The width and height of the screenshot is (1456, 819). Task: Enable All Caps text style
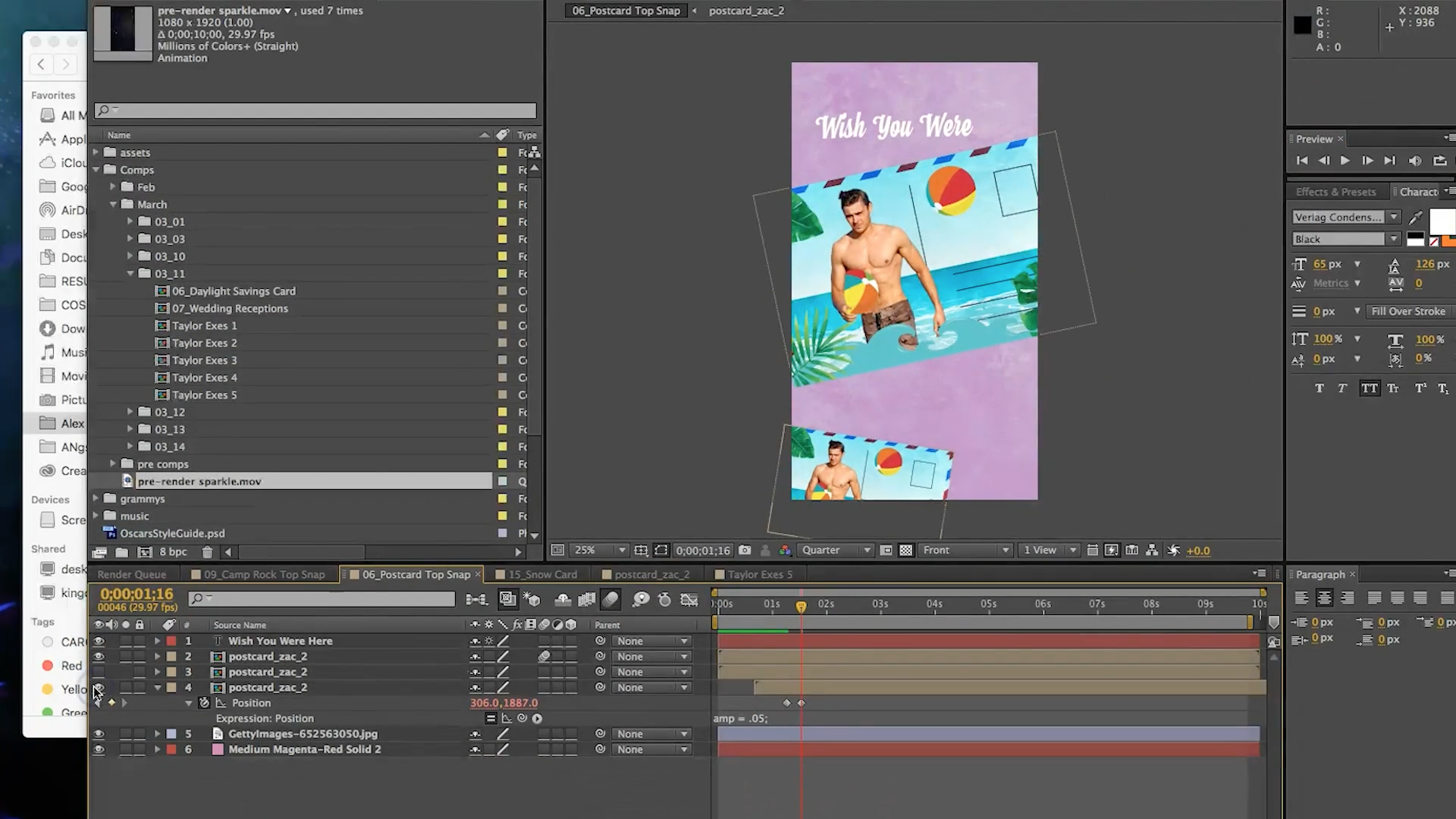coord(1369,388)
